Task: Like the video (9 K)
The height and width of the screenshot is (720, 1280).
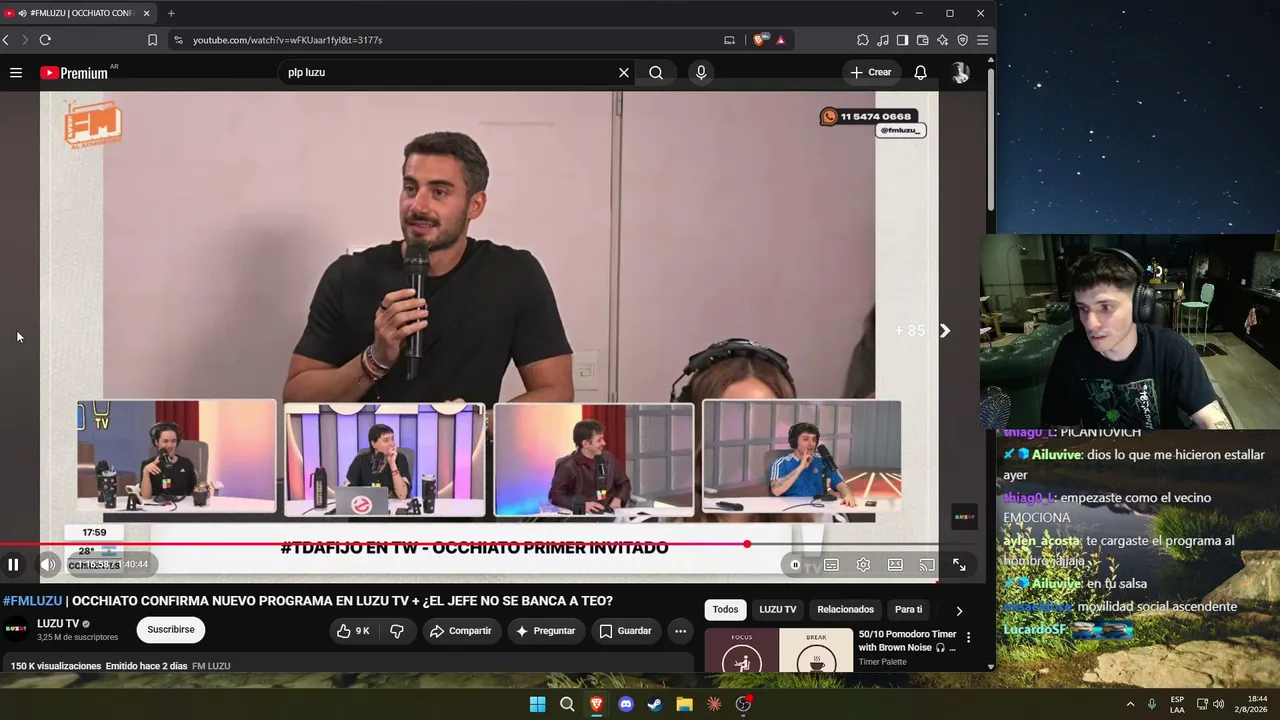Action: (353, 631)
